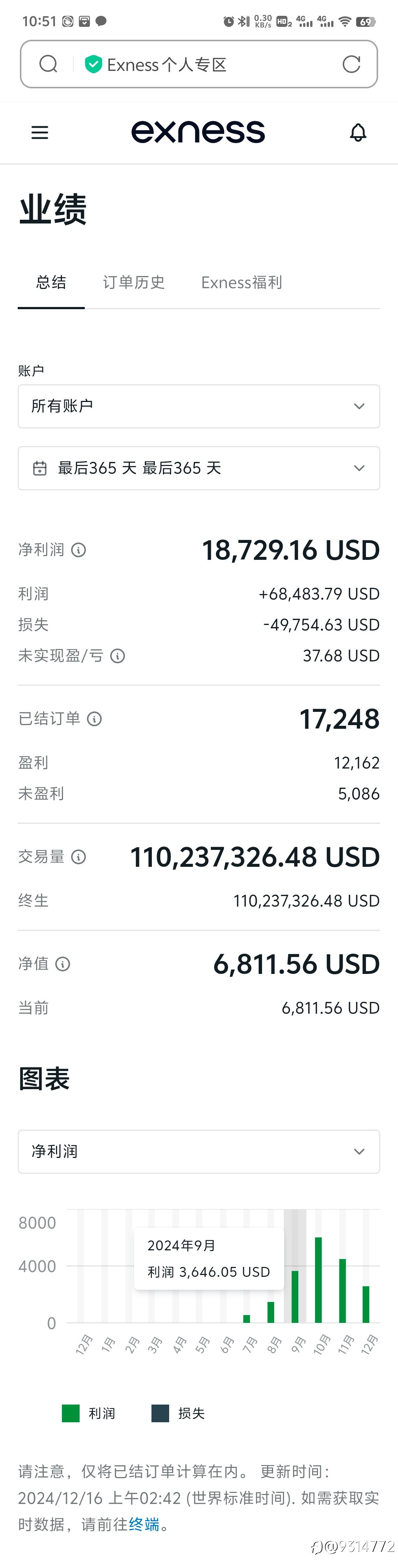Show info icon next to 交易量
Screen dimensions: 398x1568
(78, 857)
